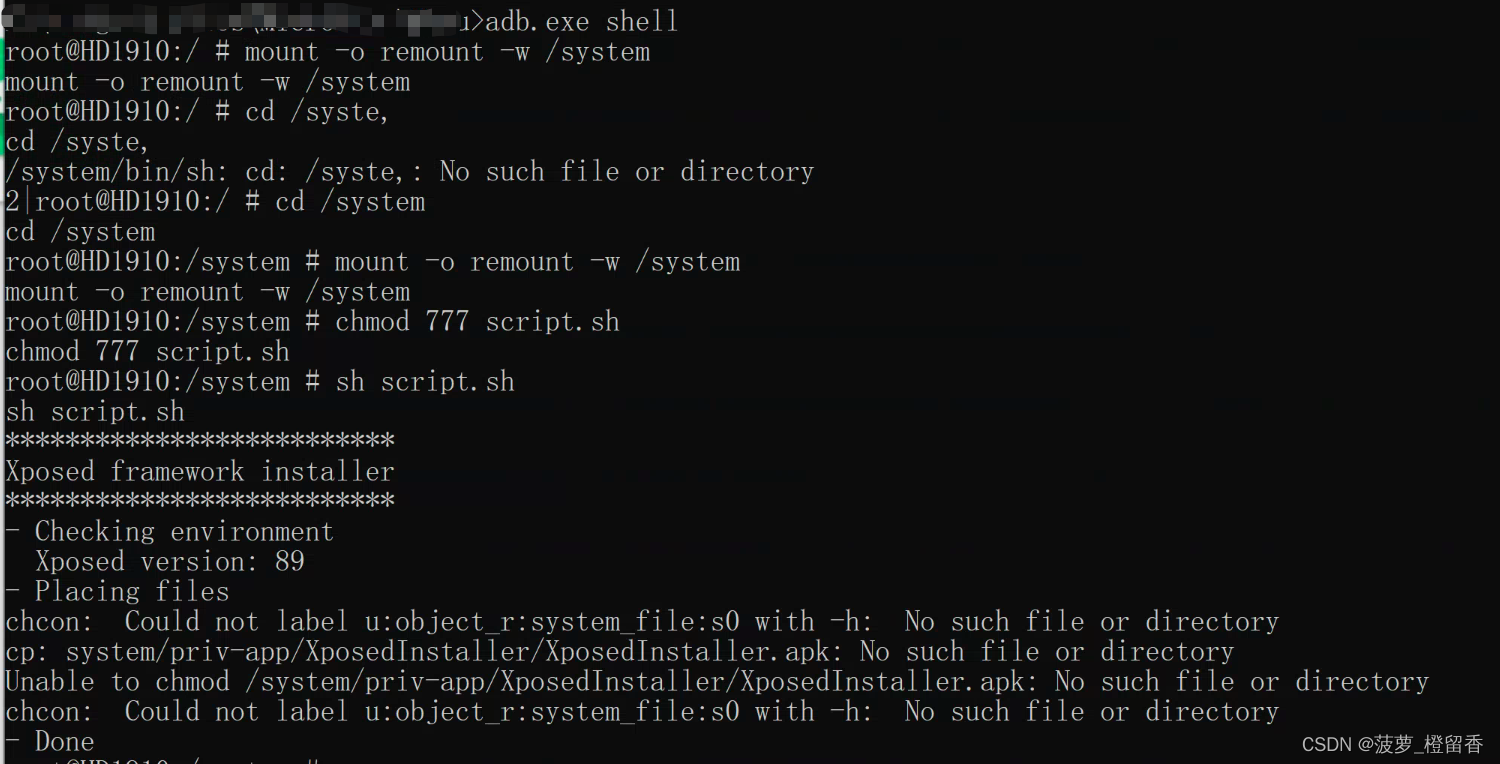Click the asterisk row above Xposed title
The image size is (1500, 764).
[200, 441]
